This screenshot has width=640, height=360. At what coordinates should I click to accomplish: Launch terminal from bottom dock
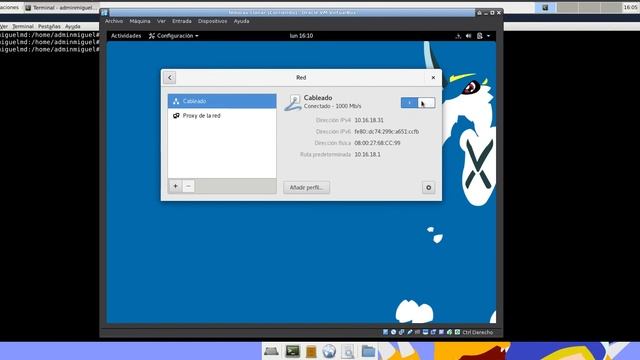click(x=292, y=351)
